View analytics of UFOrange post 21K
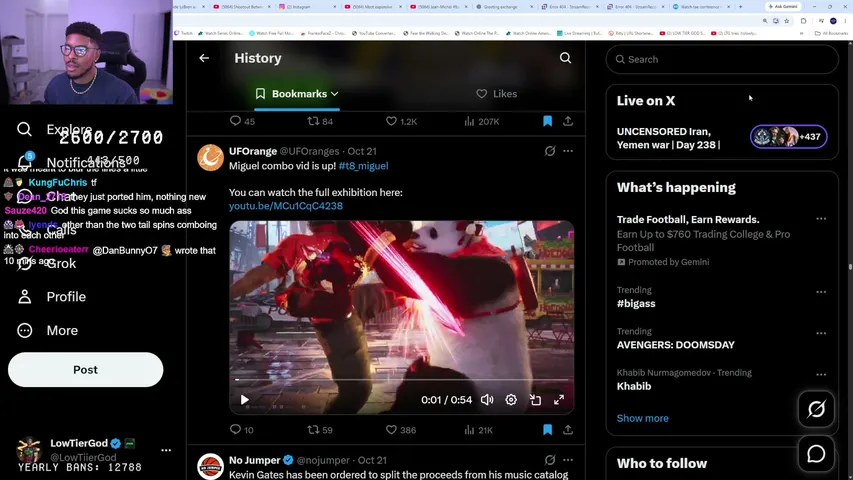Image resolution: width=853 pixels, height=480 pixels. pos(479,429)
